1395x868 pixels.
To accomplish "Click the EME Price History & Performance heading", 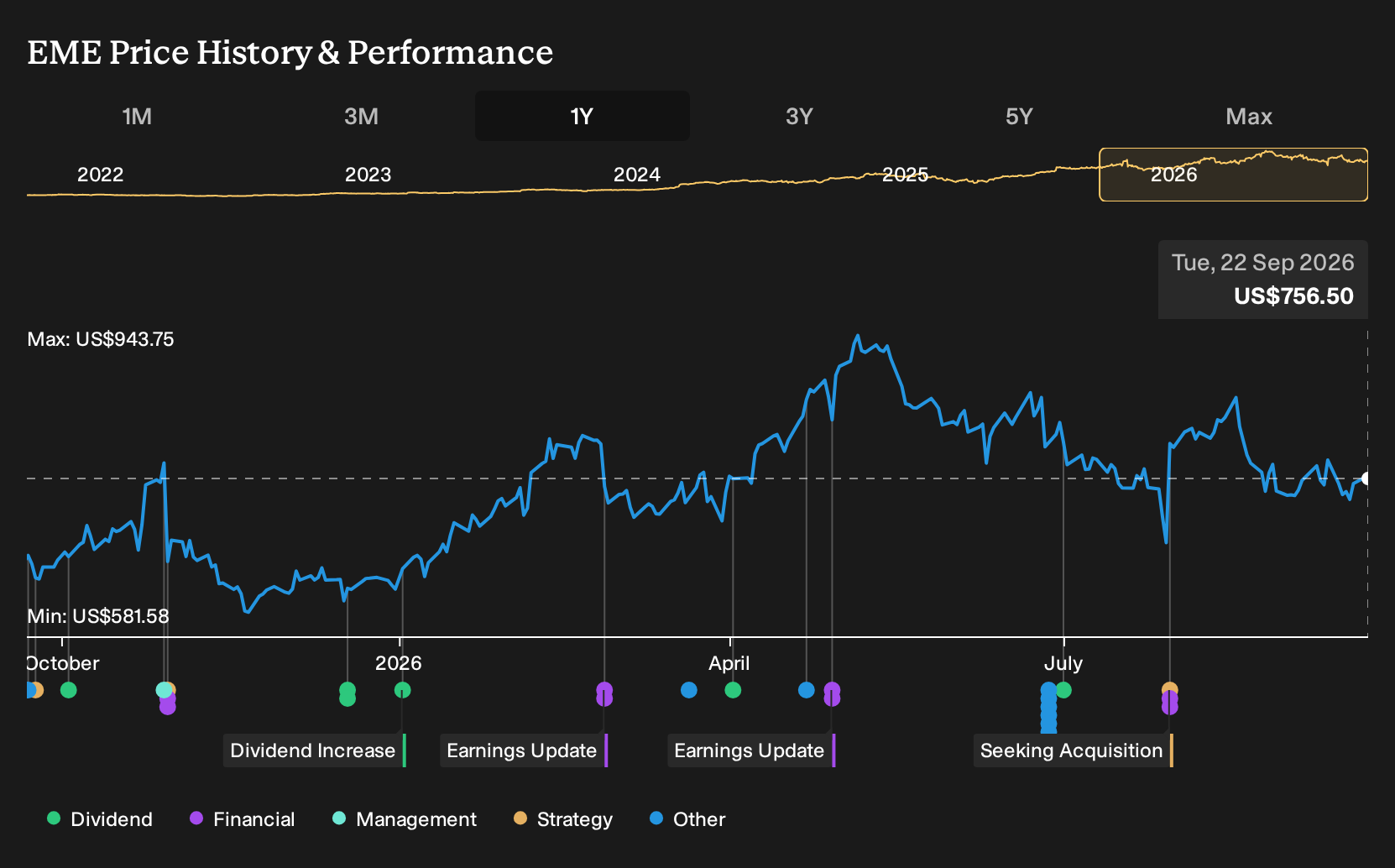I will 290,52.
